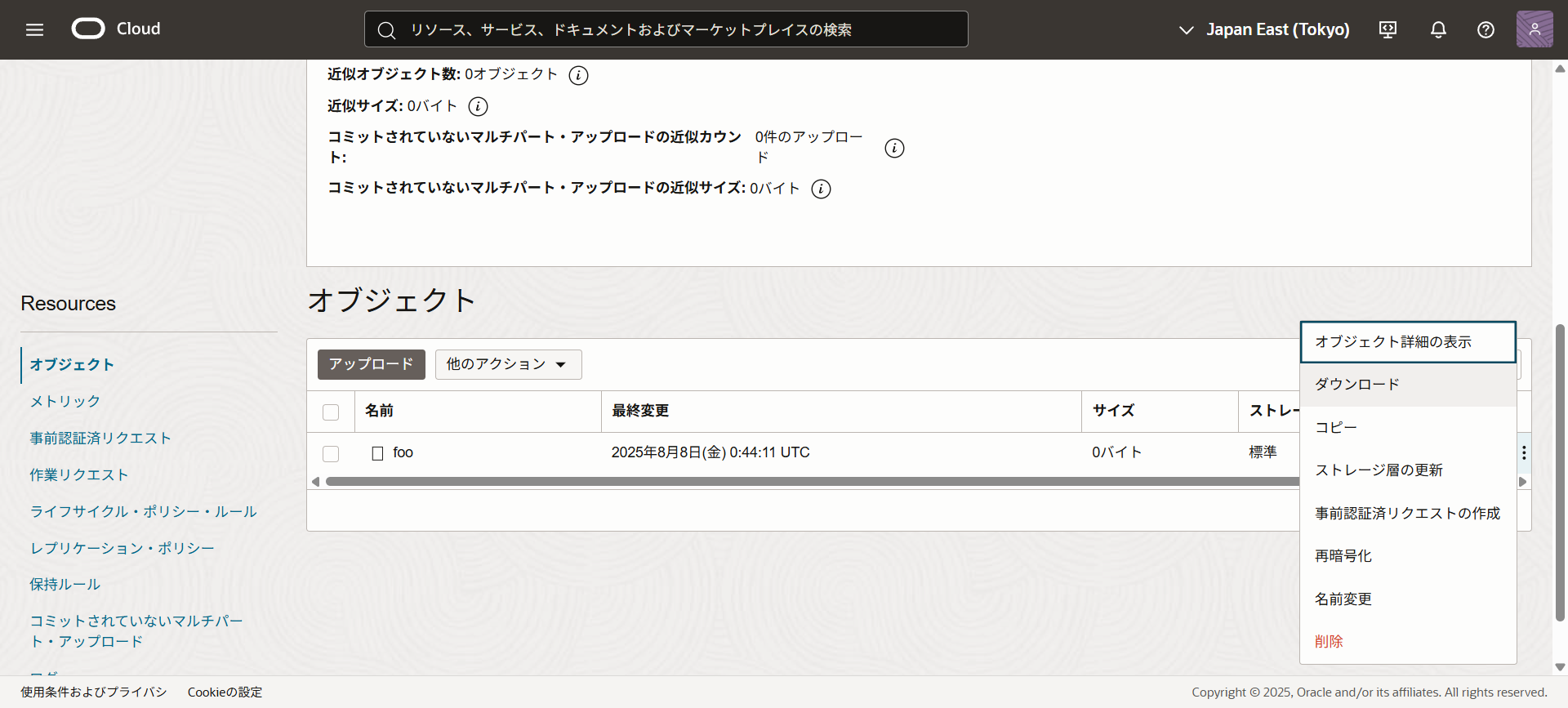Open the Cloud Shell developer tools icon
Image resolution: width=1568 pixels, height=708 pixels.
1388,29
